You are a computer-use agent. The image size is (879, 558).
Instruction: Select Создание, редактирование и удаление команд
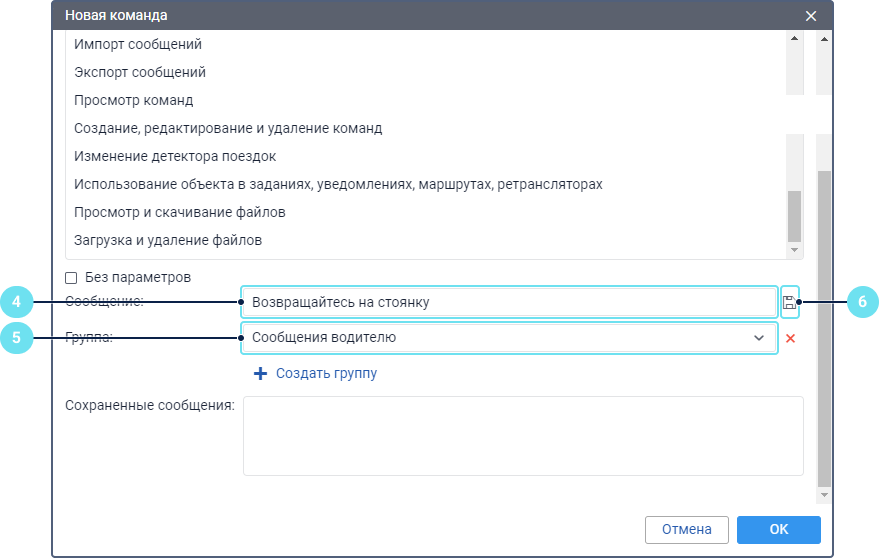tap(228, 129)
